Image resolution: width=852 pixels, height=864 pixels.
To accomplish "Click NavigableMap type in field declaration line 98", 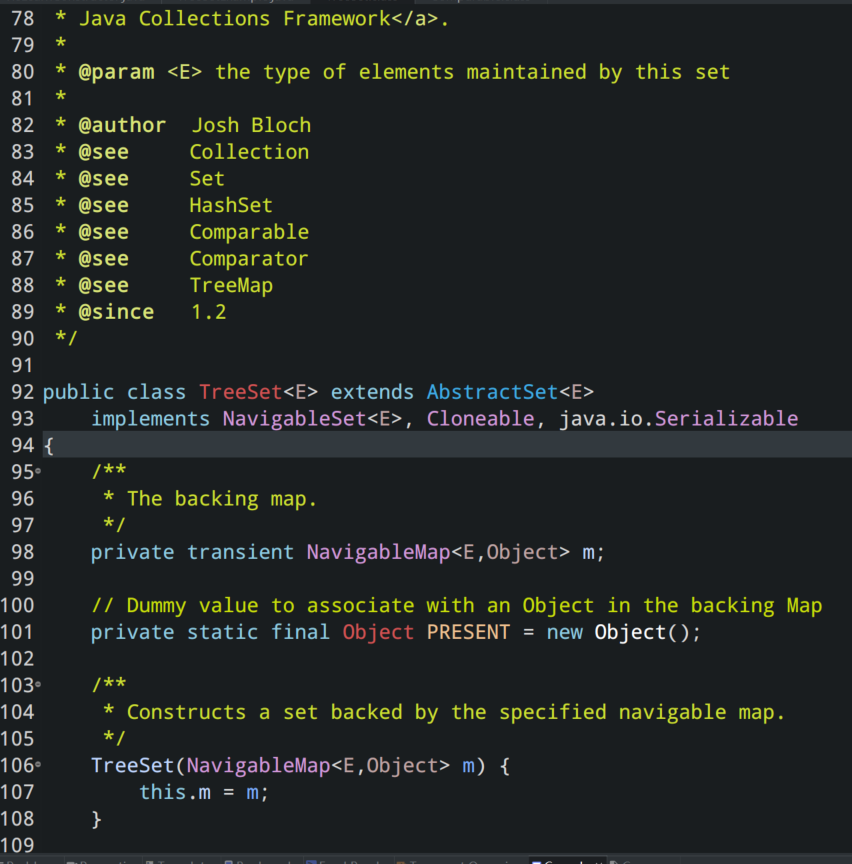I will pyautogui.click(x=378, y=552).
